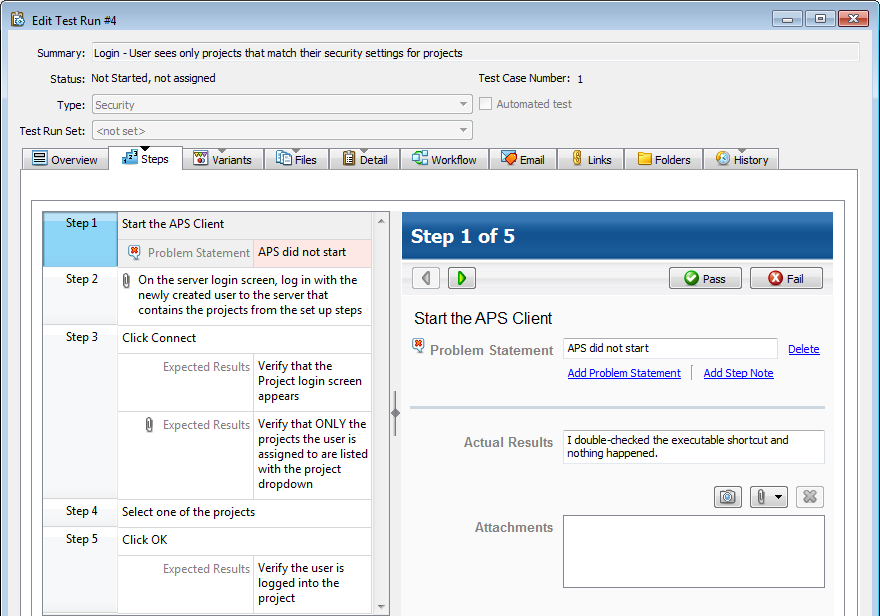Click the Add Step Note link

coord(738,373)
